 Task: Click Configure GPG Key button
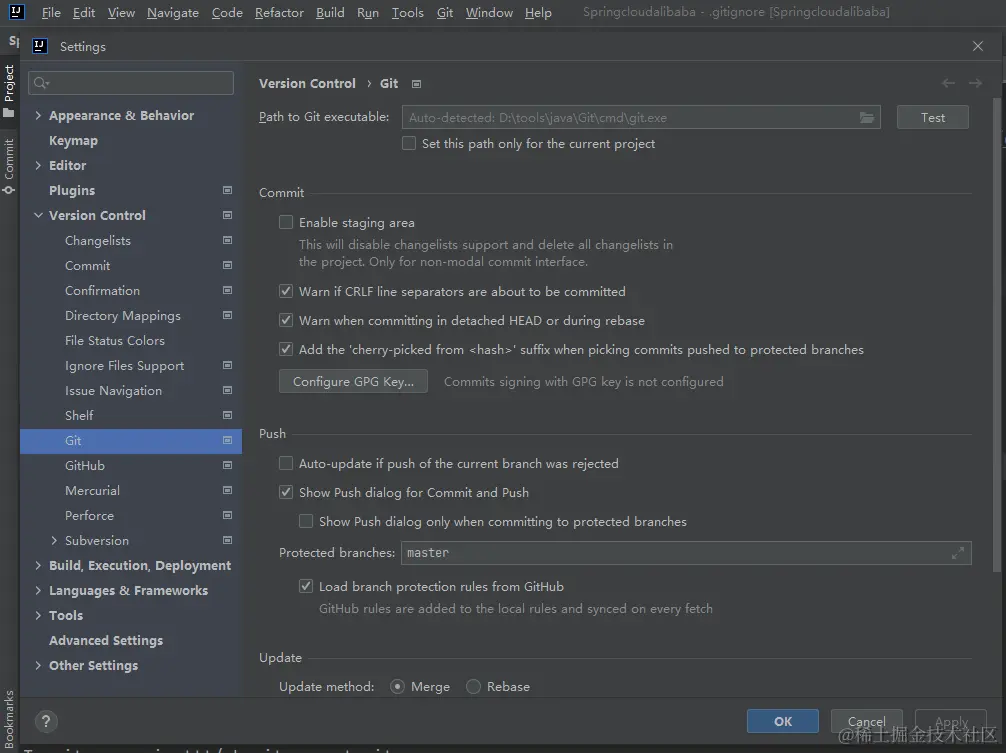coord(353,382)
